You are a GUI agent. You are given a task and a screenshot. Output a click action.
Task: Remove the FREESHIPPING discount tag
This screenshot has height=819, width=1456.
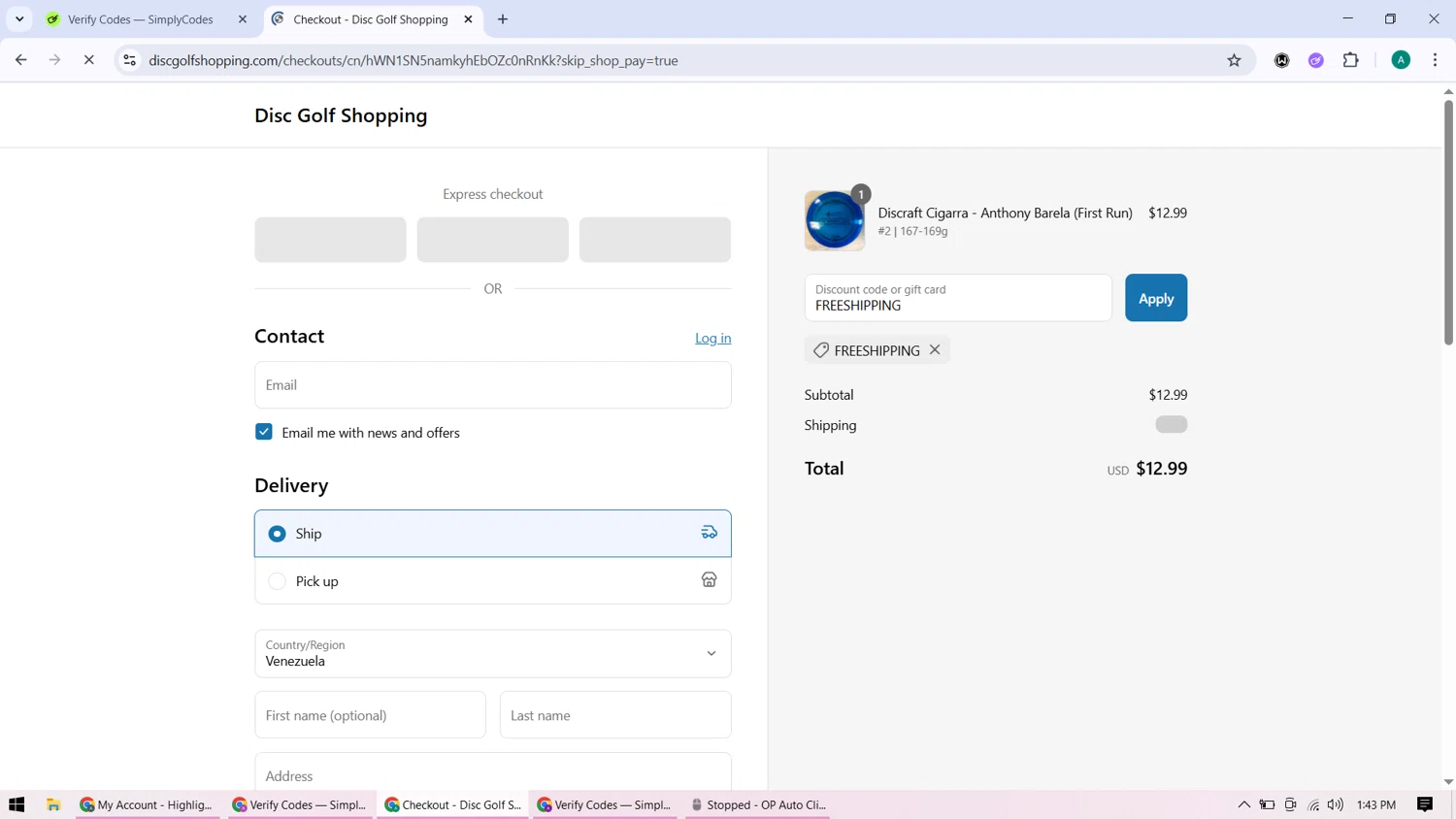tap(935, 350)
